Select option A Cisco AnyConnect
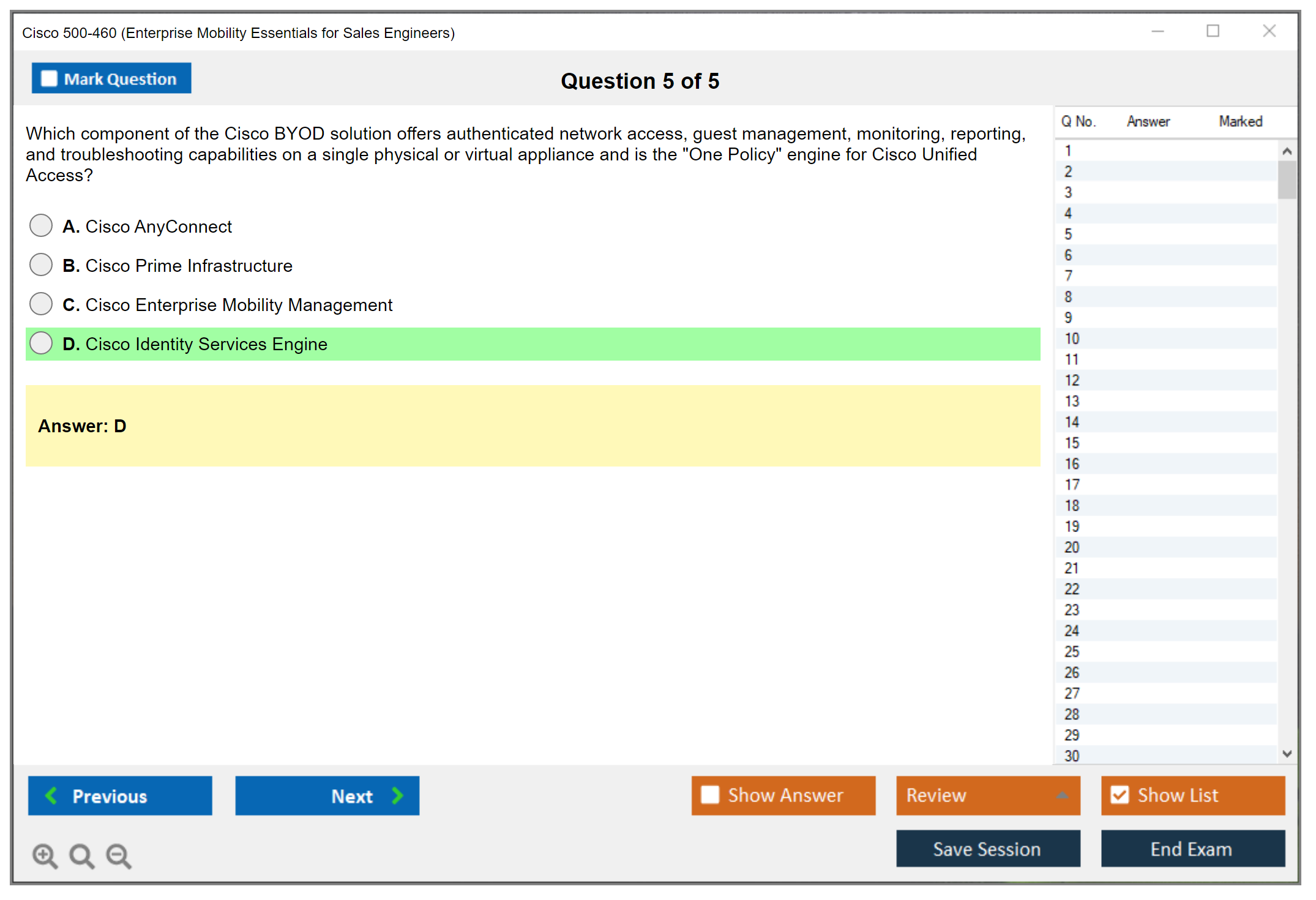This screenshot has width=1316, height=900. click(x=41, y=225)
